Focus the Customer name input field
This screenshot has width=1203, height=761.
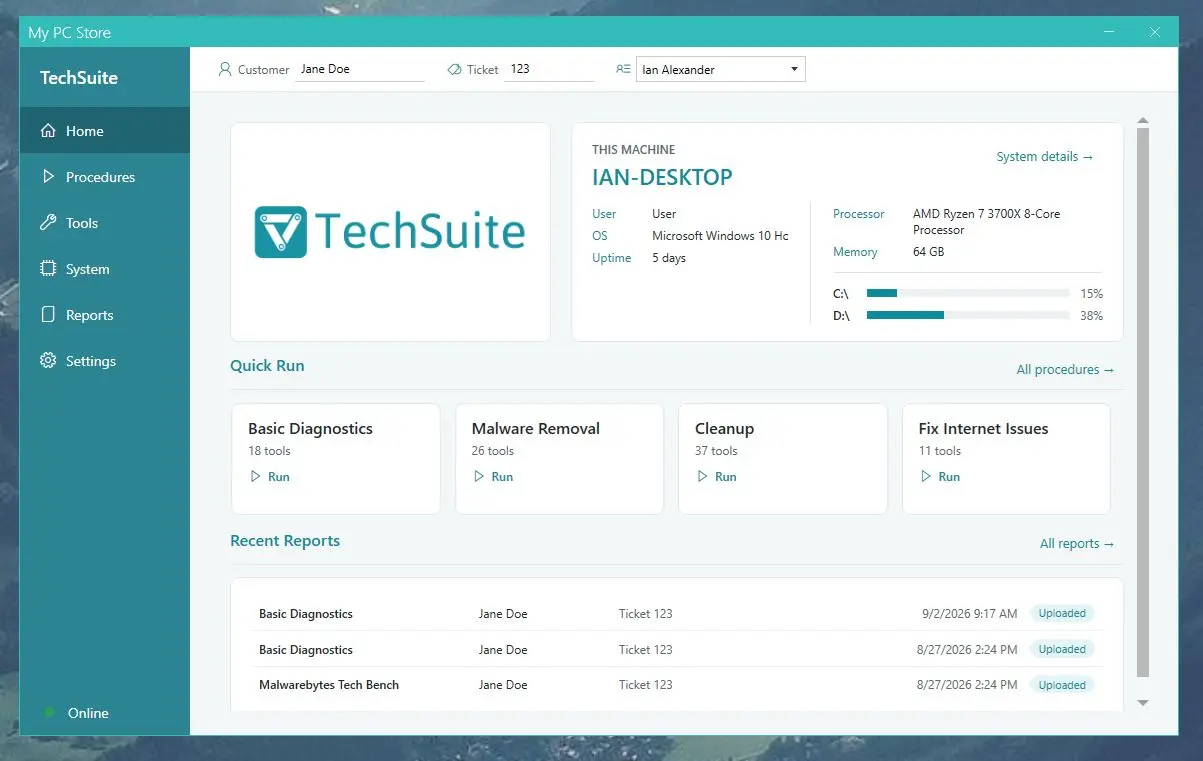point(360,69)
